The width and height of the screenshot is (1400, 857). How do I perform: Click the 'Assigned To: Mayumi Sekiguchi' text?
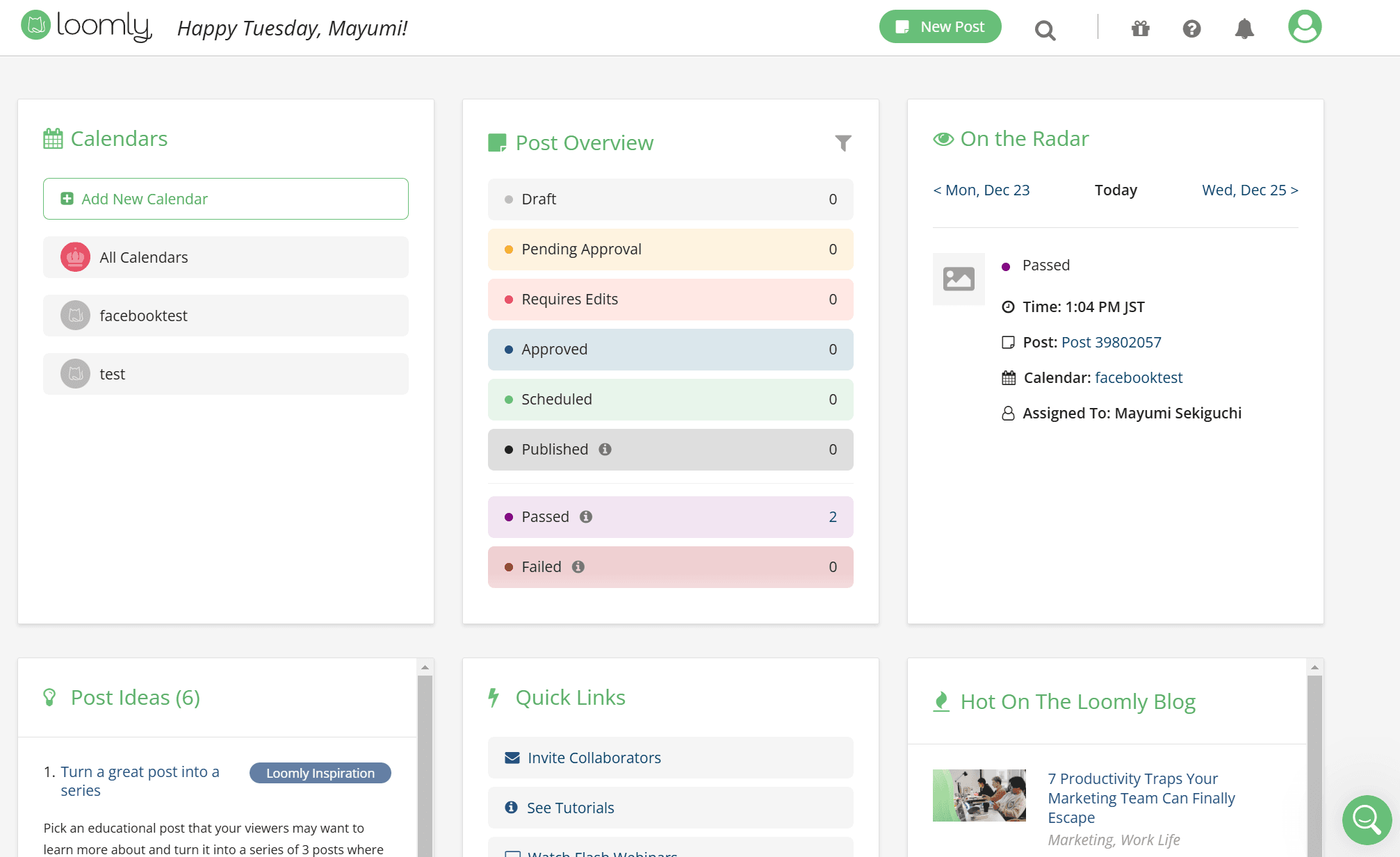coord(1132,413)
